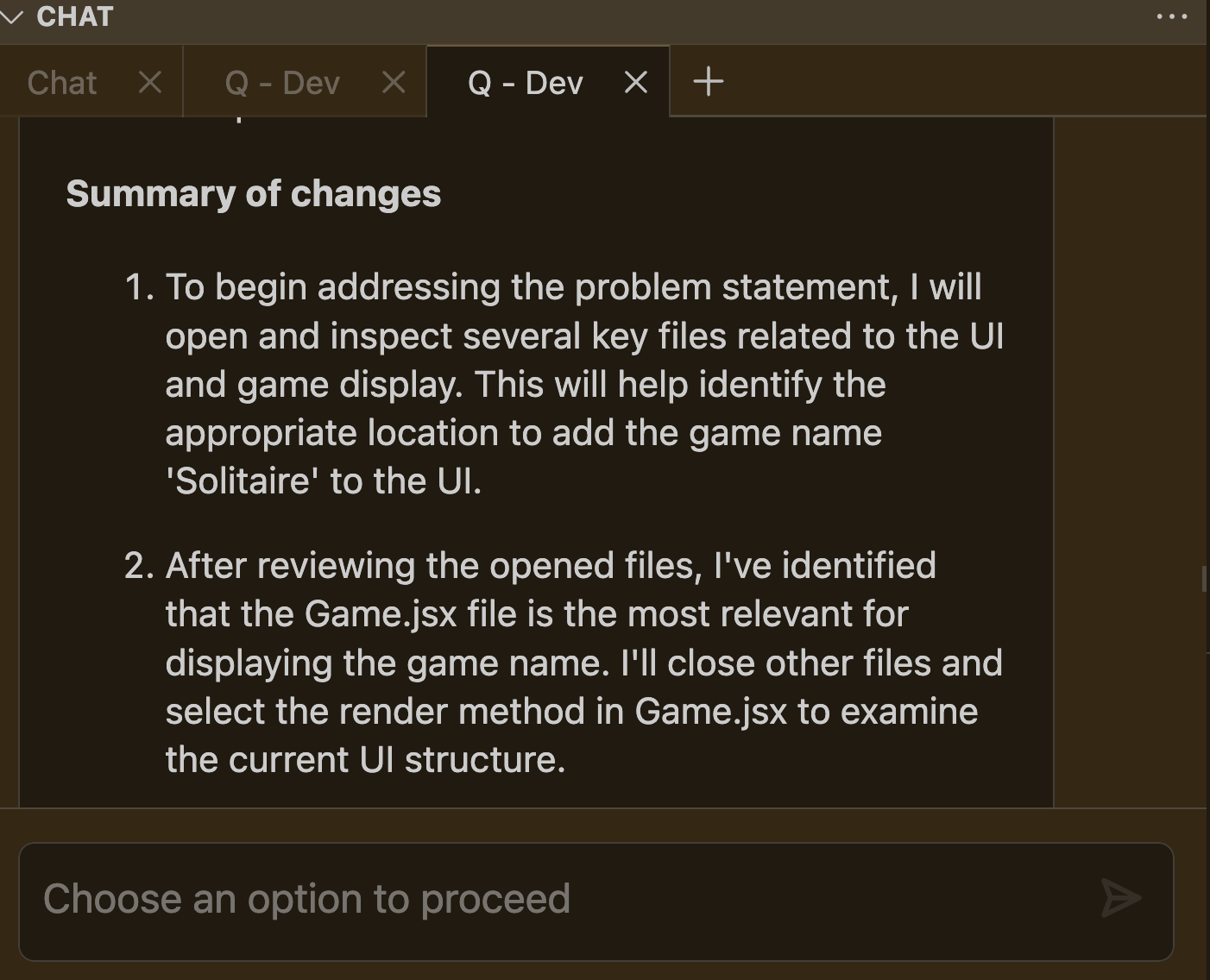
Task: Select the active Q - Dev tab label
Action: (x=525, y=82)
